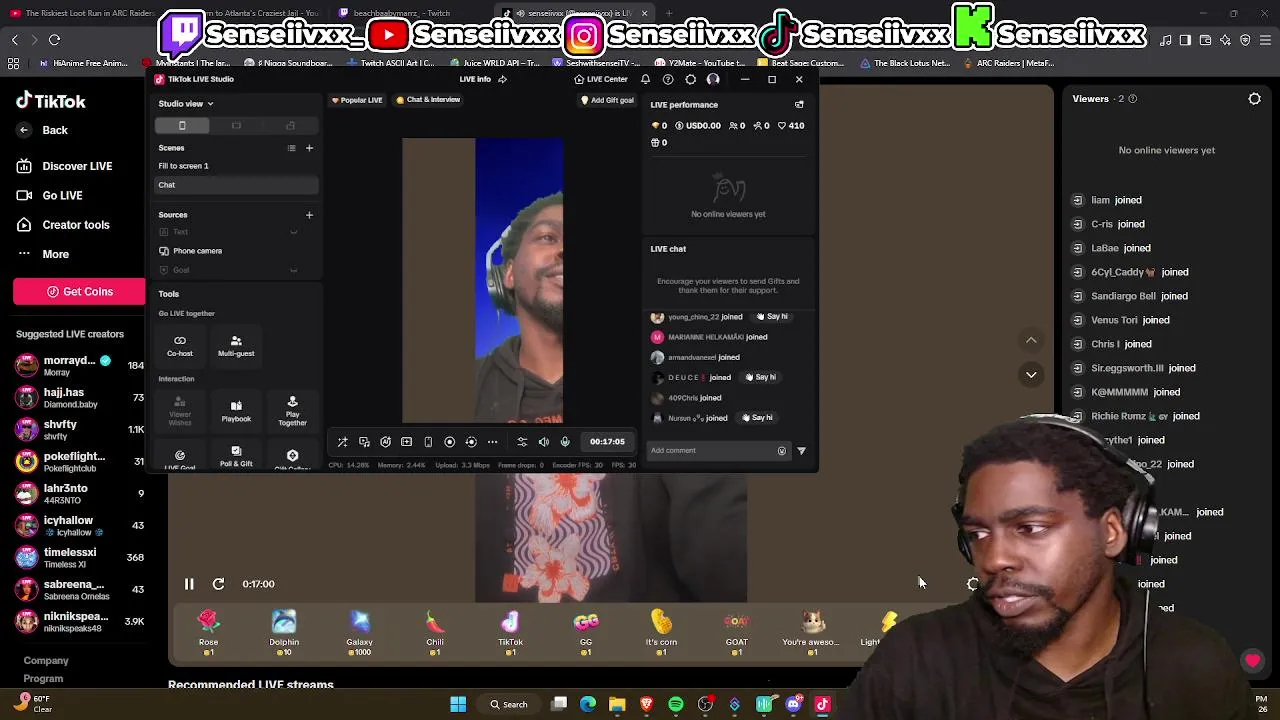The image size is (1280, 720).
Task: Open help icon in LIVE Studio
Action: (668, 79)
